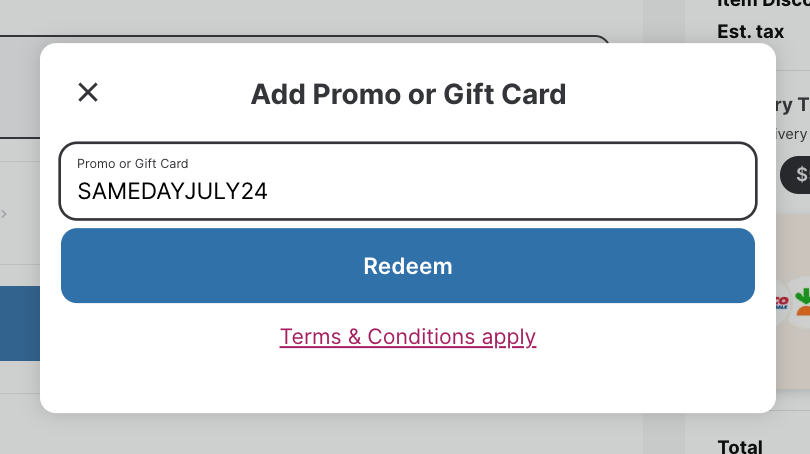Click the small Promo or Gift Card field label
This screenshot has width=810, height=454.
click(132, 164)
